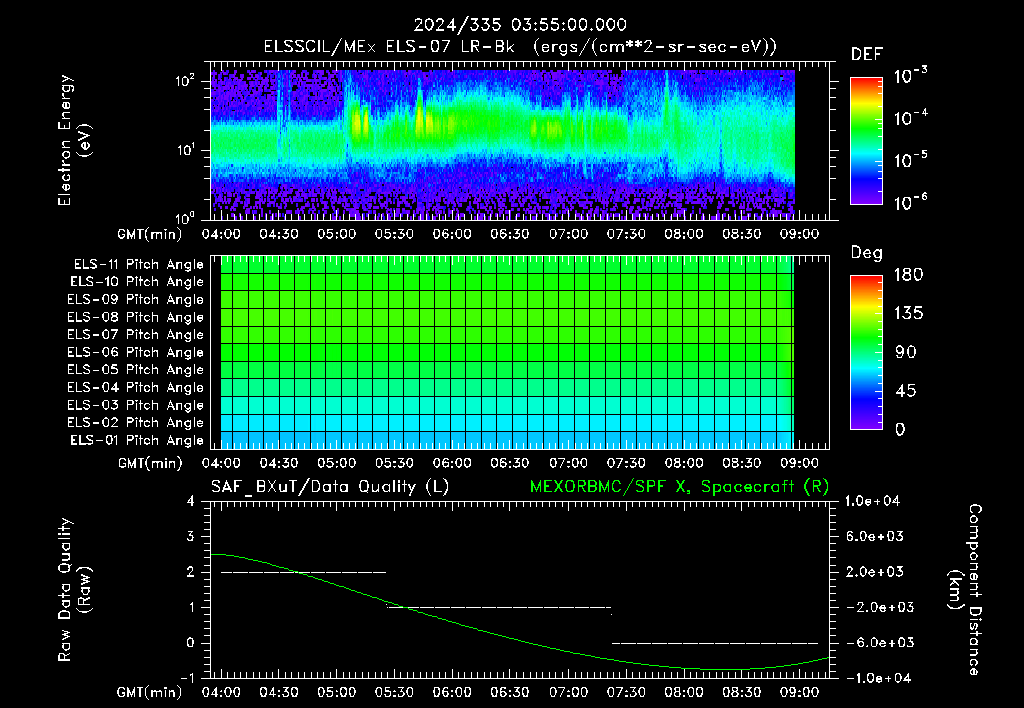This screenshot has height=708, width=1024.
Task: Click the GMT(min) label of the spectrogram axis
Action: 150,234
